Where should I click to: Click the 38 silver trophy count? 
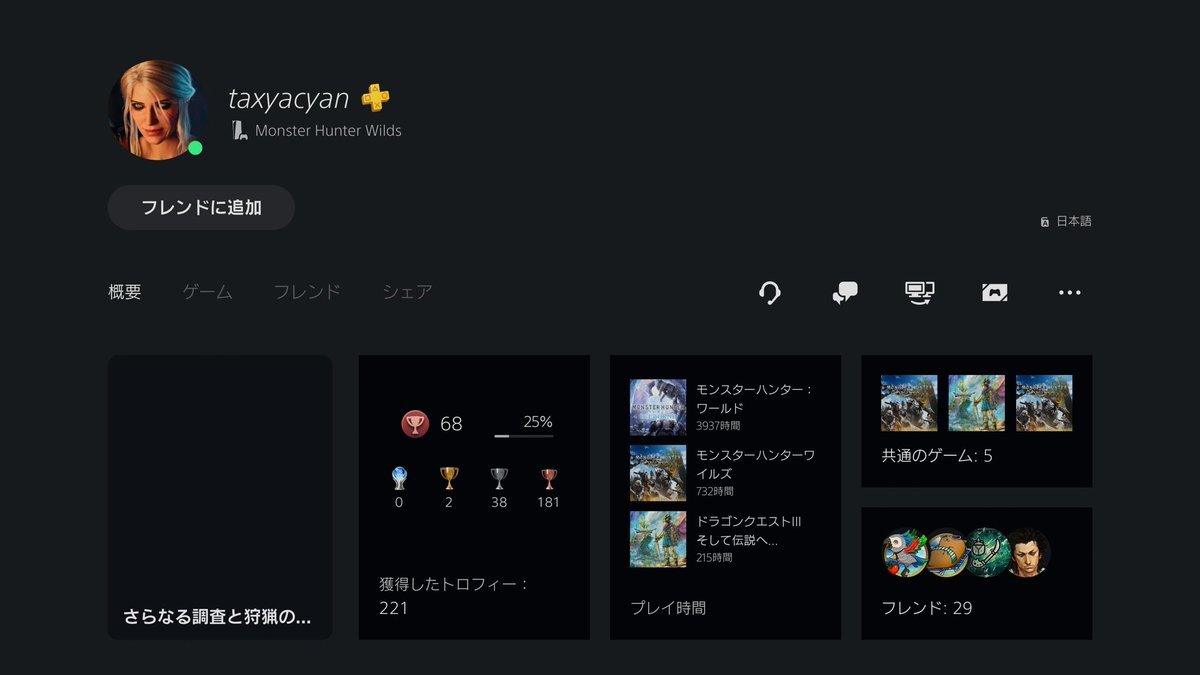click(499, 502)
